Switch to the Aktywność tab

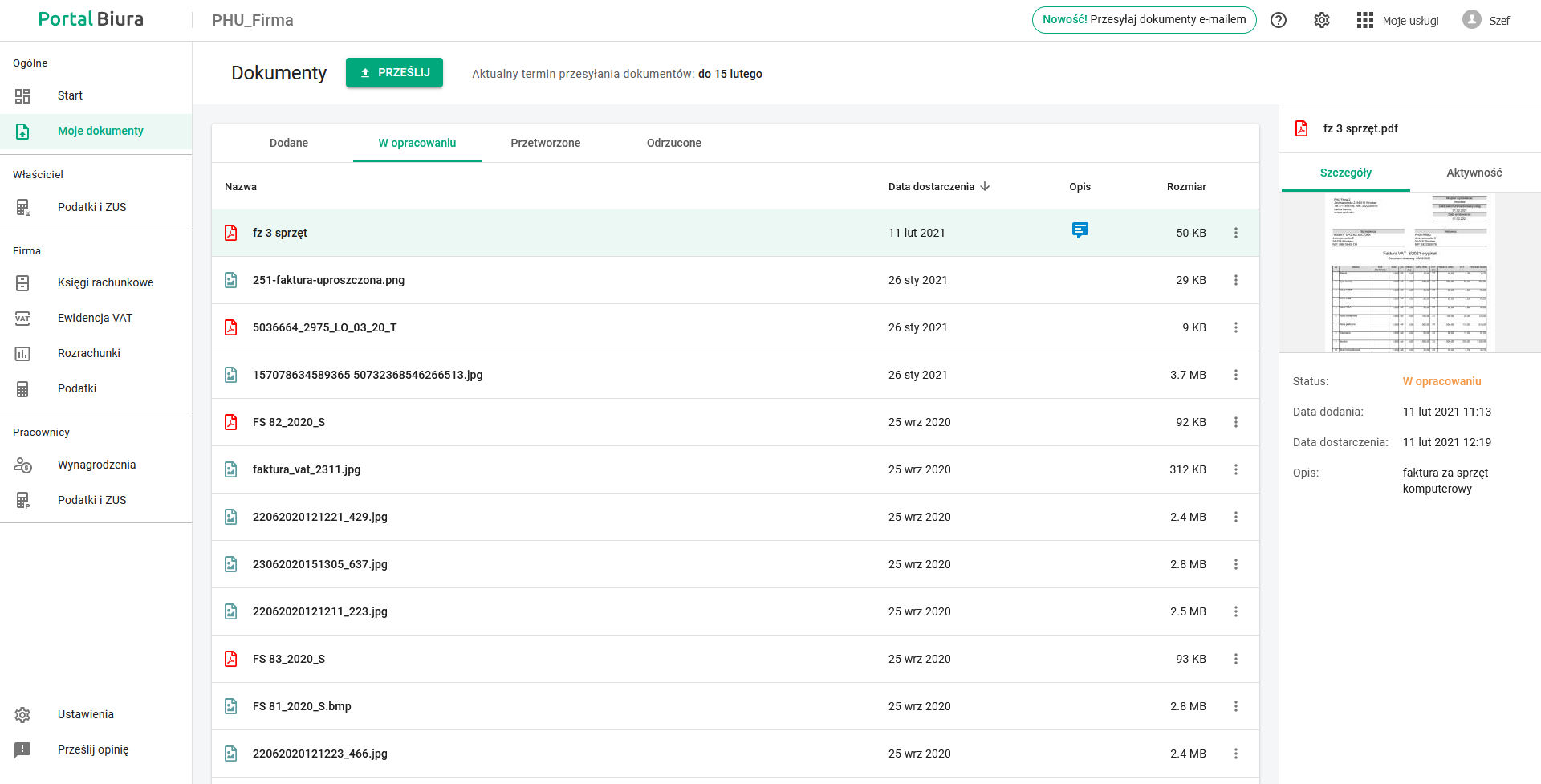point(1474,173)
